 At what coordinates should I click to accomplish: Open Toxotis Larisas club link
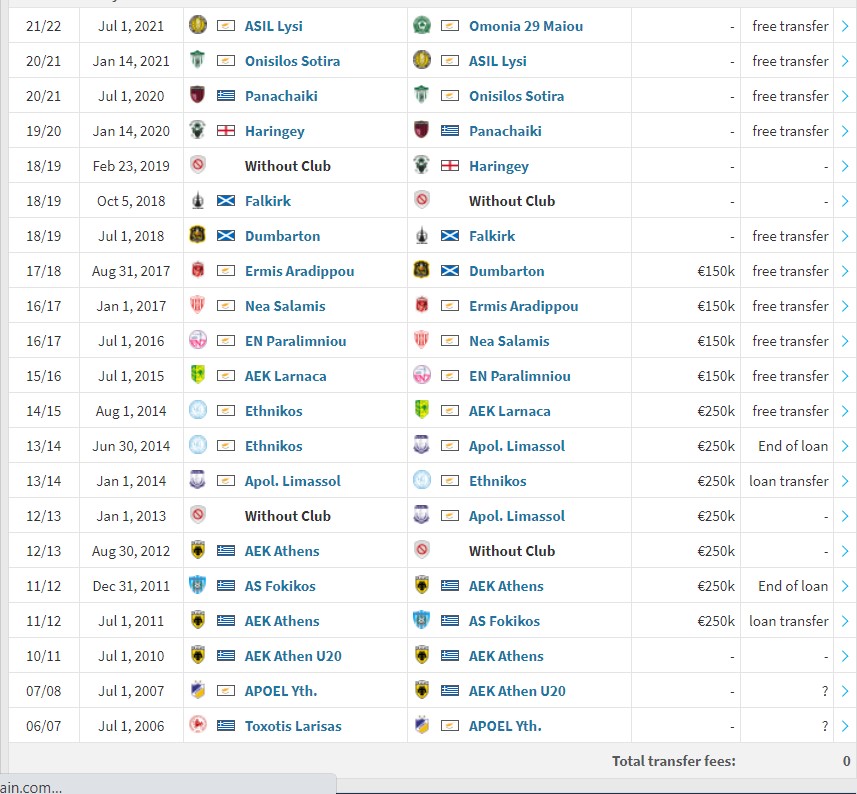(x=293, y=726)
